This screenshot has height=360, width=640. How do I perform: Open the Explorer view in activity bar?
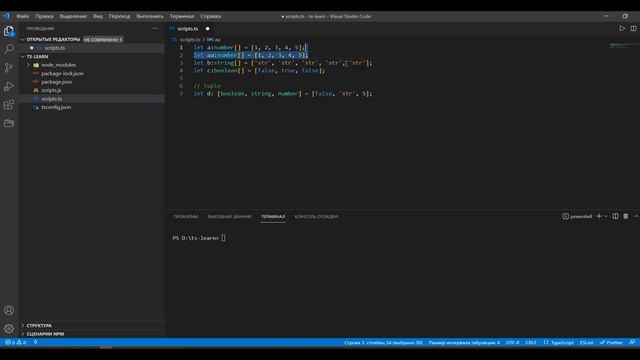tap(9, 31)
